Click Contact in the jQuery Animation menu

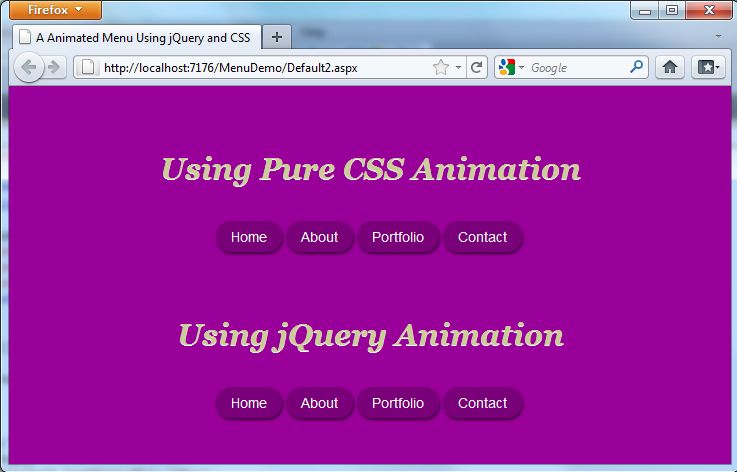[483, 403]
